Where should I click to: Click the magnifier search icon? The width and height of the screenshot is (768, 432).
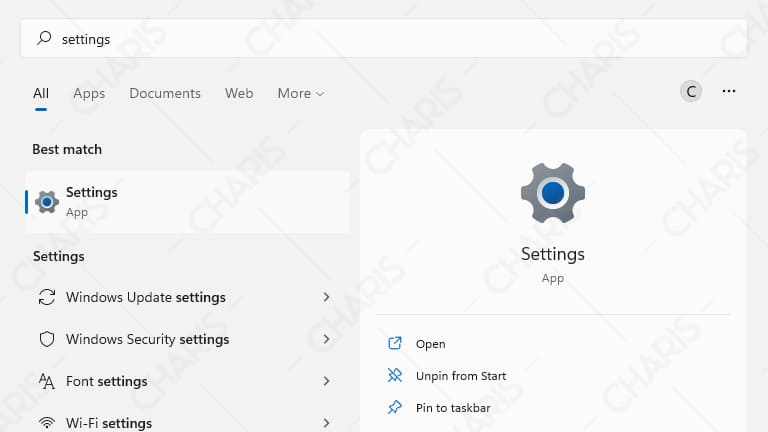(44, 38)
